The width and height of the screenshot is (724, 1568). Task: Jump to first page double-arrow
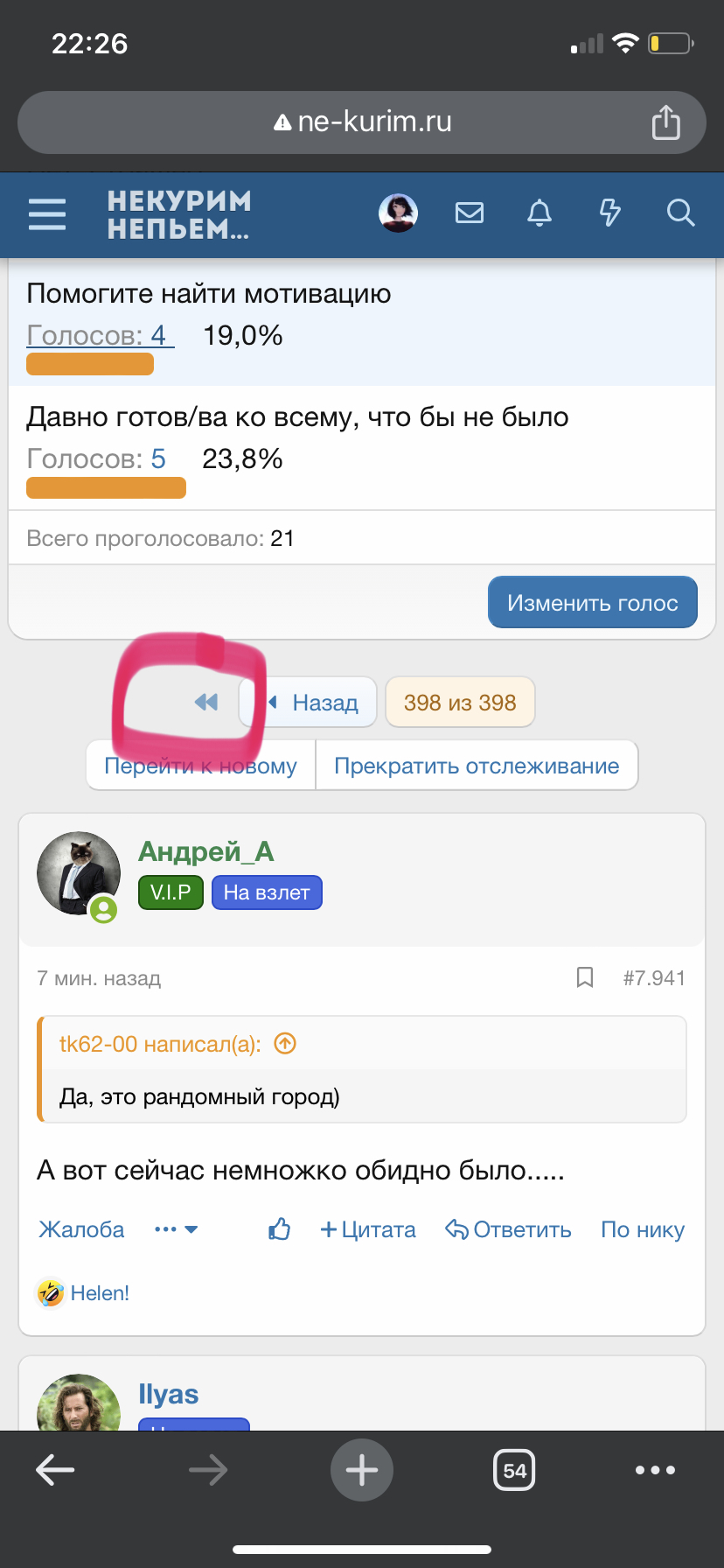click(x=206, y=702)
